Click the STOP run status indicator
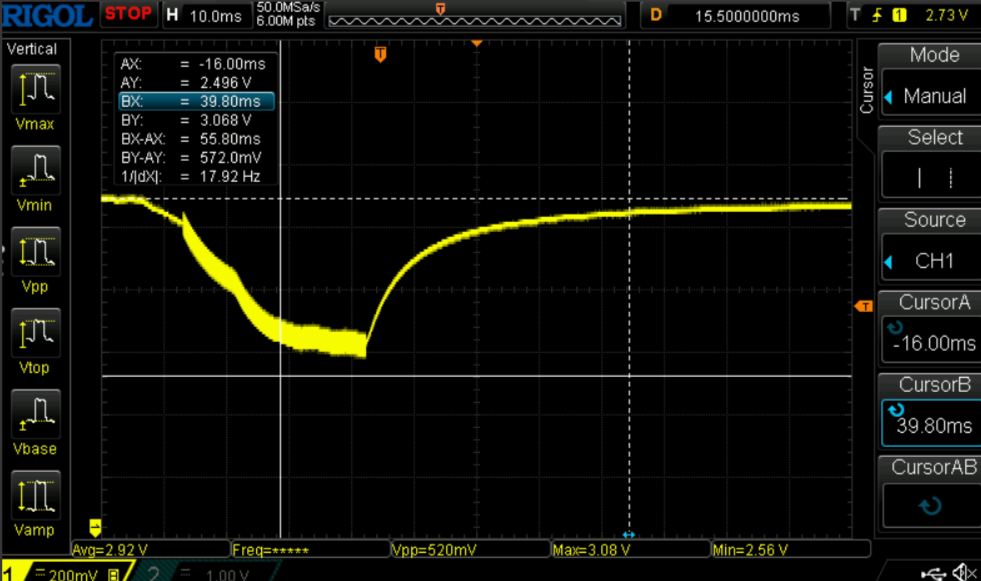The height and width of the screenshot is (581, 981). (128, 14)
